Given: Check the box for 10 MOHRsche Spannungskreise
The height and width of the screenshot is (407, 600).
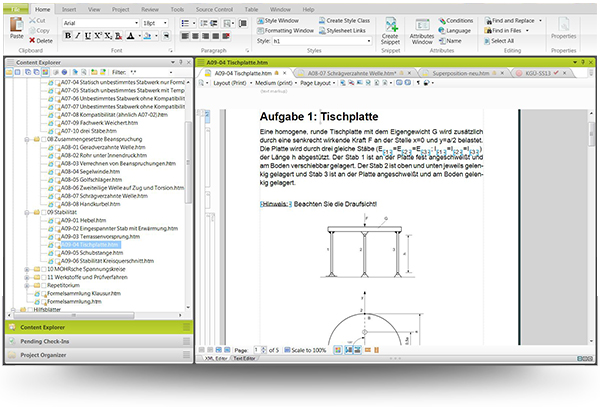Looking at the screenshot, I should point(44,269).
